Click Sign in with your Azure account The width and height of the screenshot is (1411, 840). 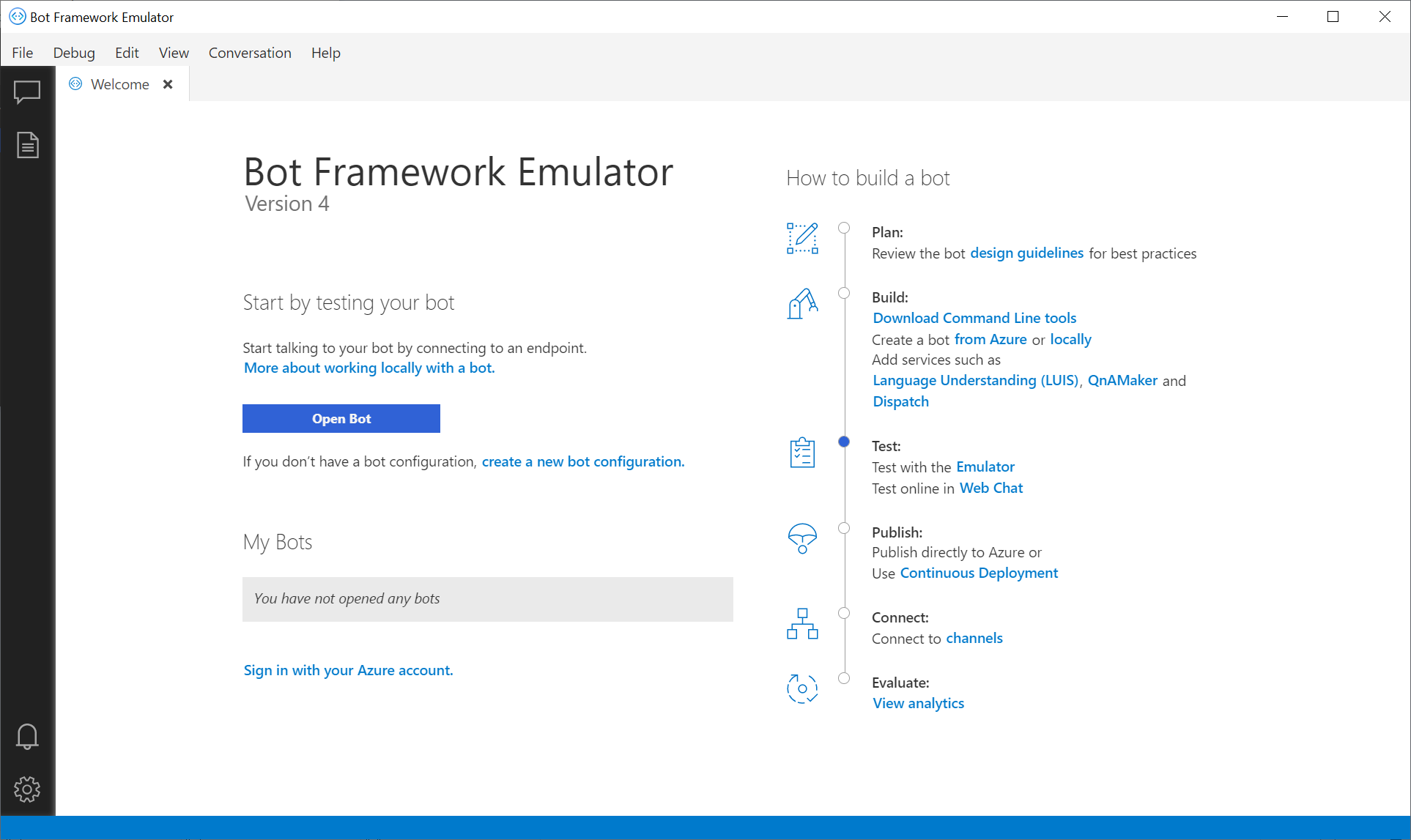[x=347, y=670]
